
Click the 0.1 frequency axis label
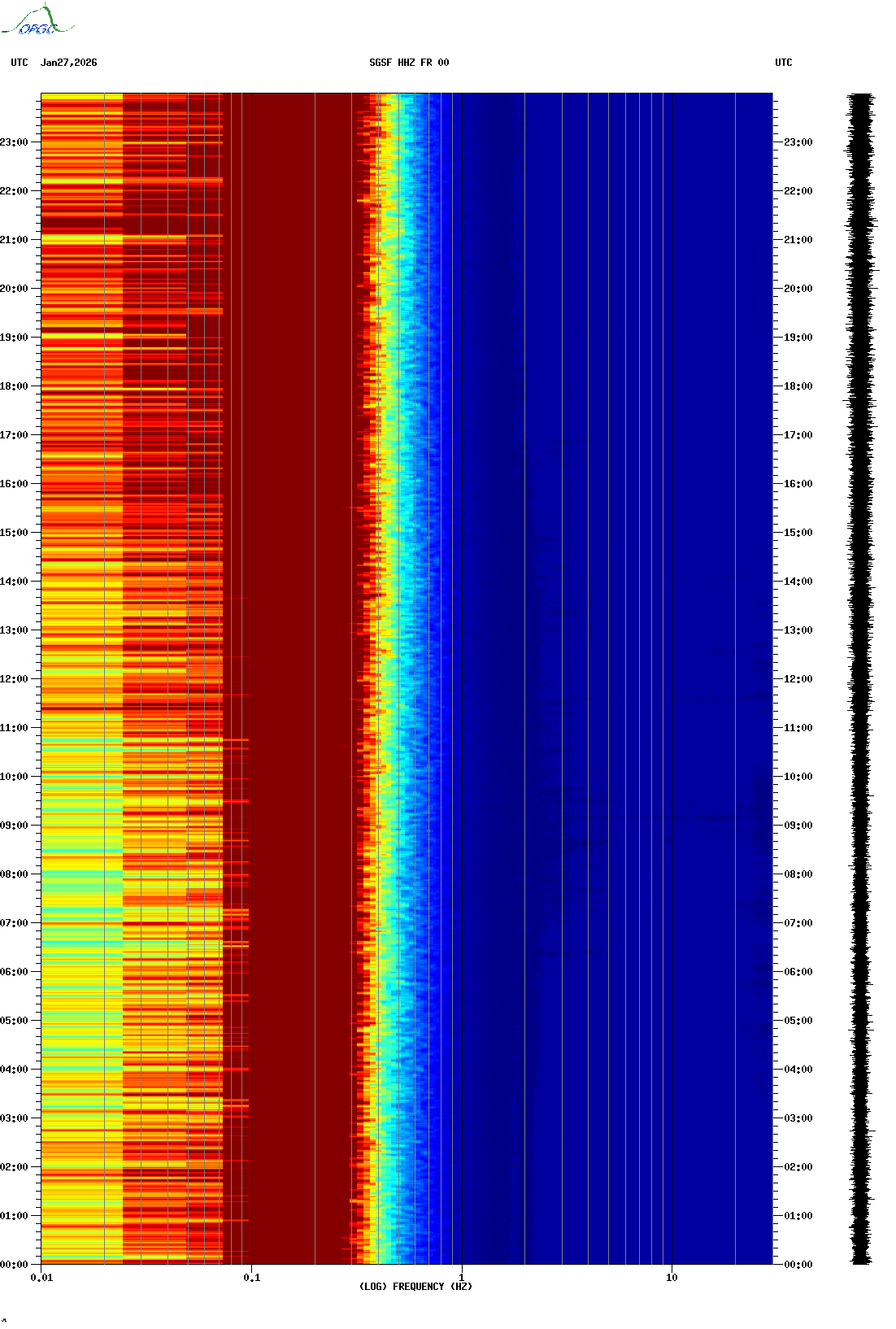(252, 1278)
